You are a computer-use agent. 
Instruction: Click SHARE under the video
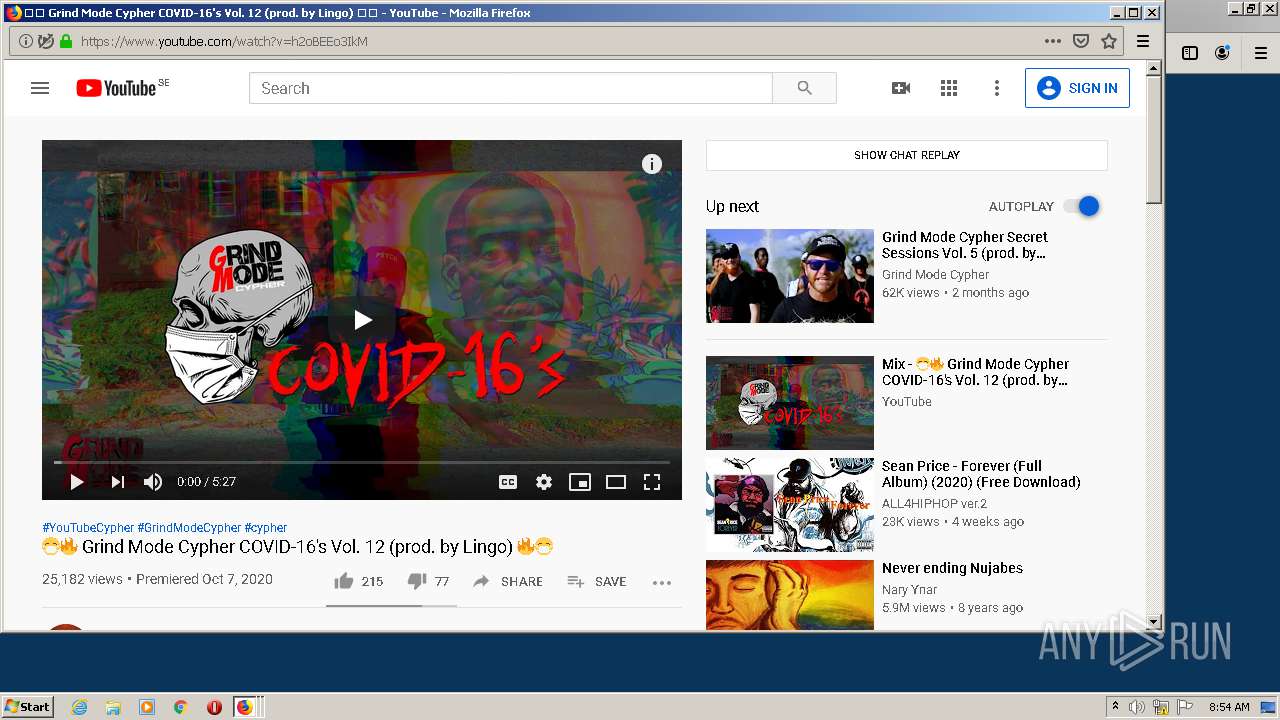pos(508,581)
